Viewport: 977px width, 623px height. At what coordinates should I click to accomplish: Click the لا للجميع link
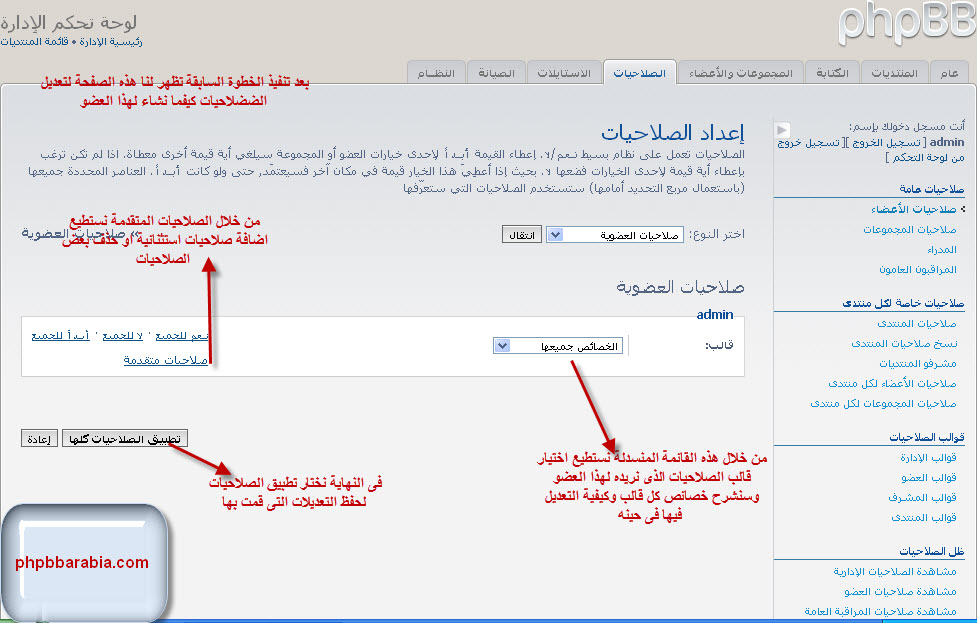tap(123, 335)
